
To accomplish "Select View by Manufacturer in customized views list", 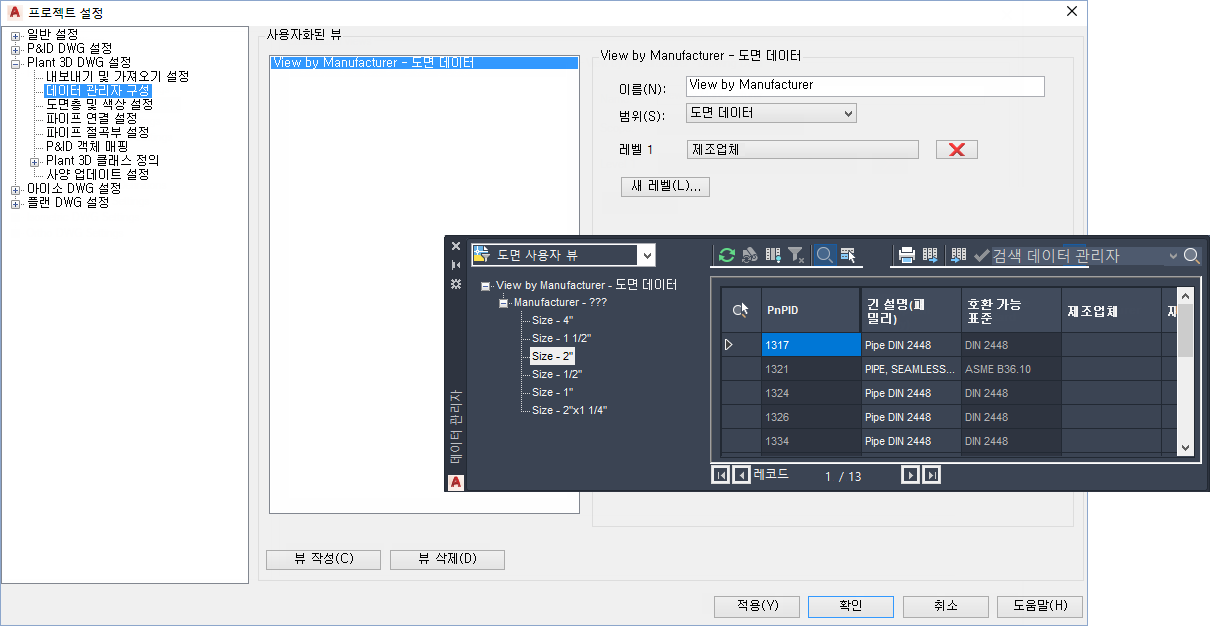I will point(424,63).
